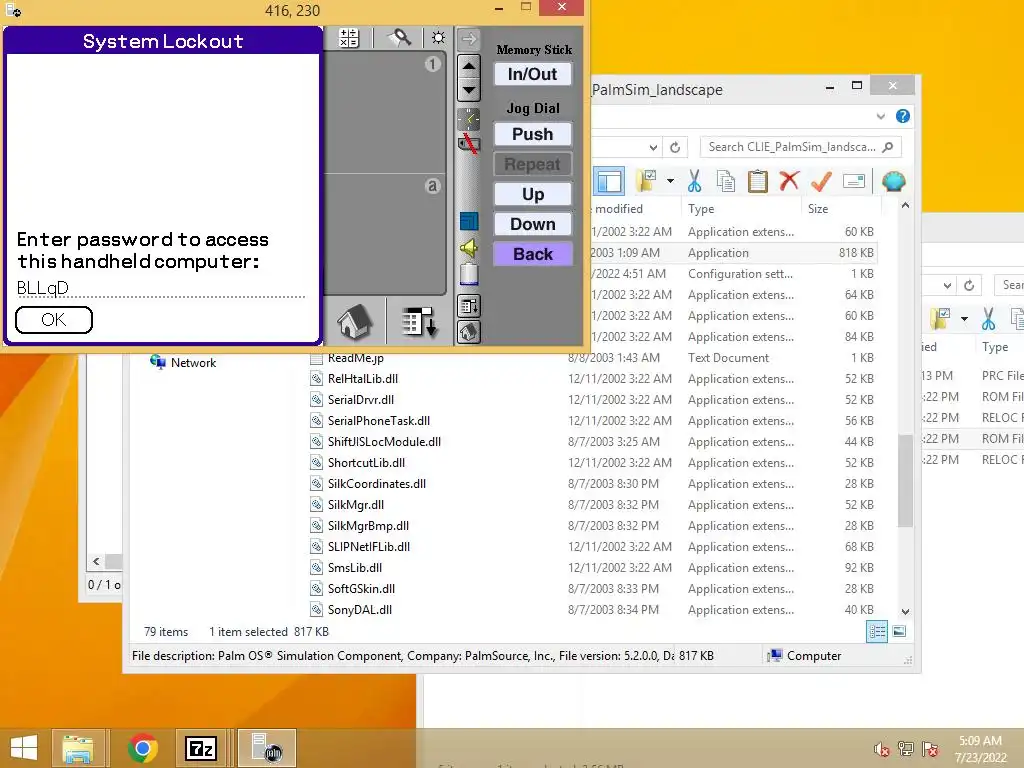Select Network in navigation pane
Viewport: 1024px width, 768px height.
click(193, 363)
